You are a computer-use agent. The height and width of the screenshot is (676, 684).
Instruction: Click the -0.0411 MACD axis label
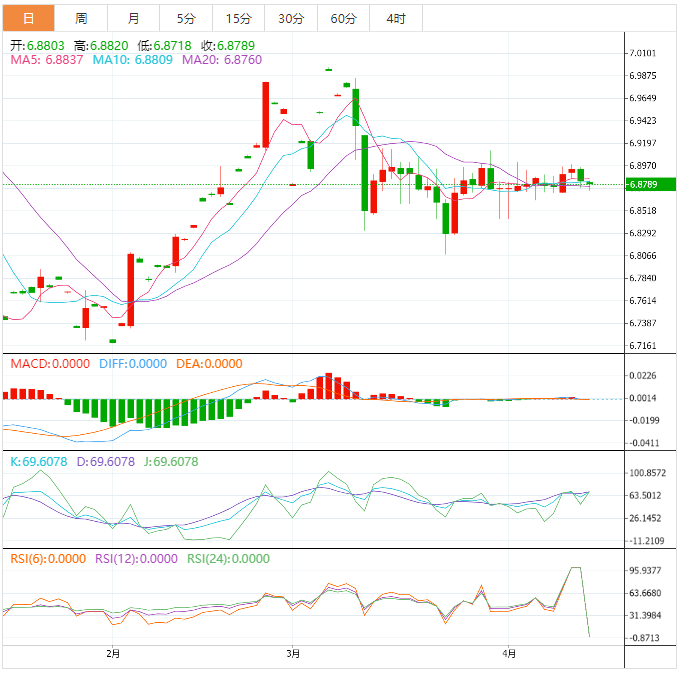point(644,443)
